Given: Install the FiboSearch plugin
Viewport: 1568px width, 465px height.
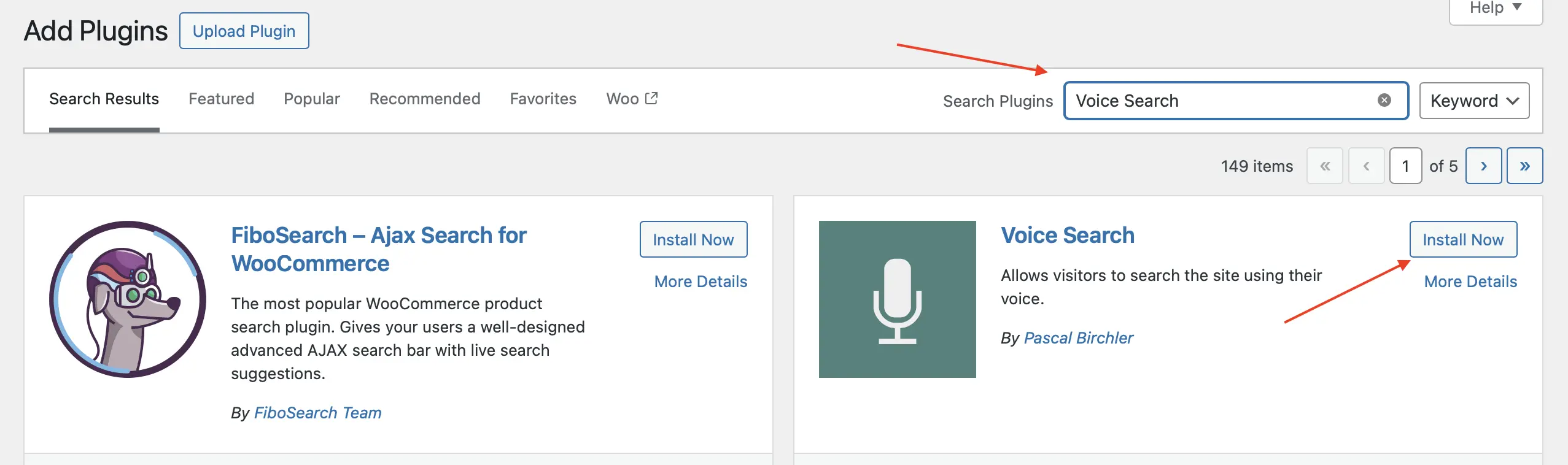Looking at the screenshot, I should click(693, 239).
